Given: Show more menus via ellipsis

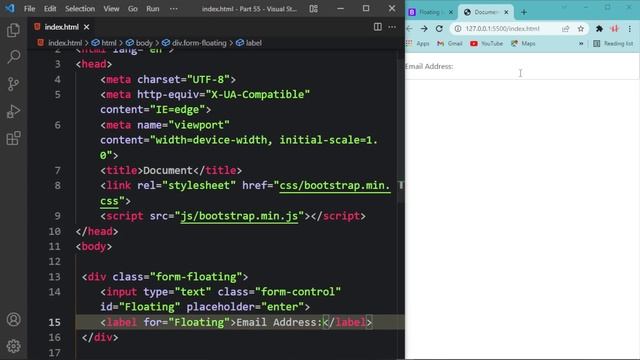Looking at the screenshot, I should point(173,9).
